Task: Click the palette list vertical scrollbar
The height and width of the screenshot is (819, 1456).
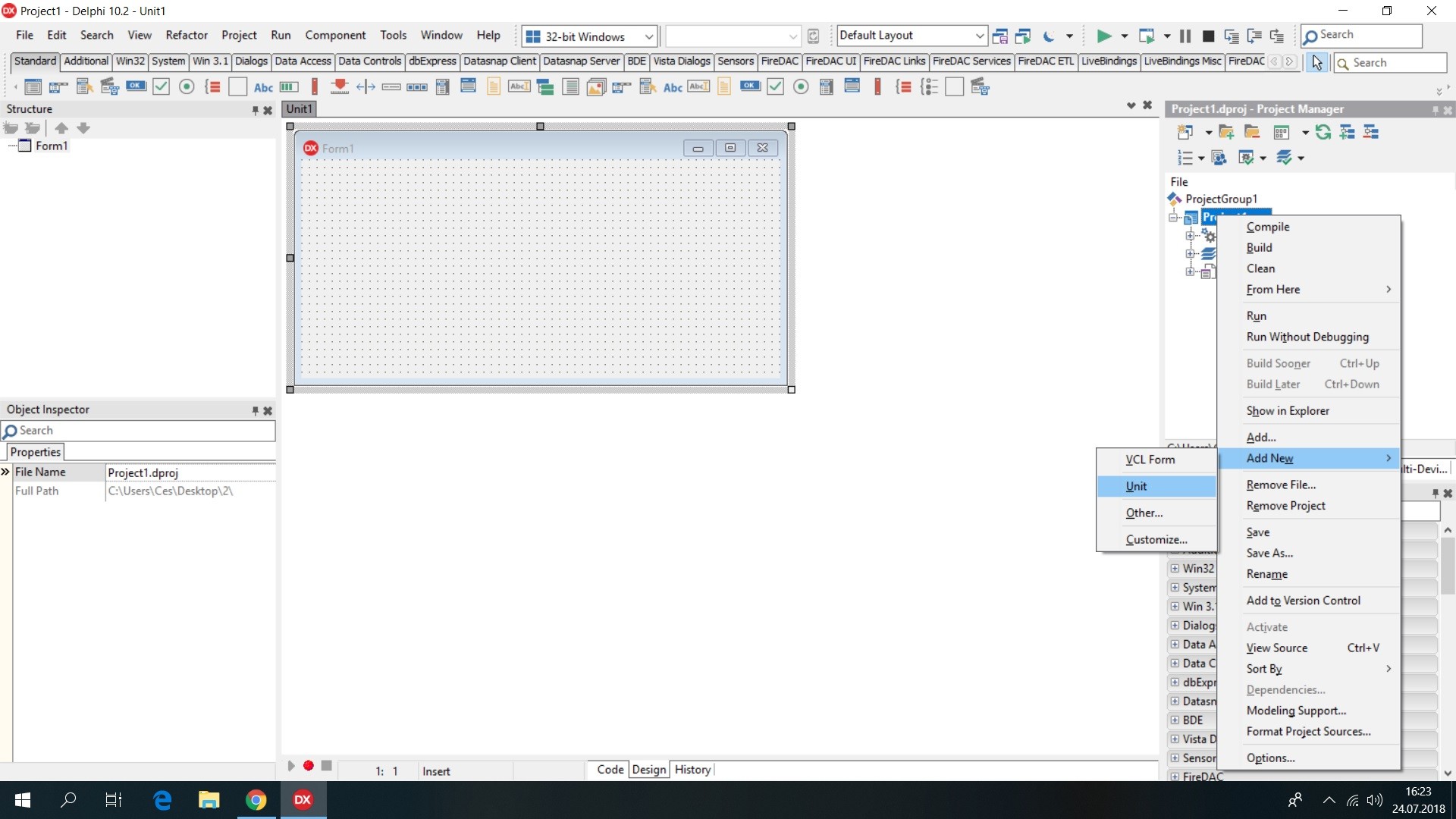Action: click(1448, 565)
